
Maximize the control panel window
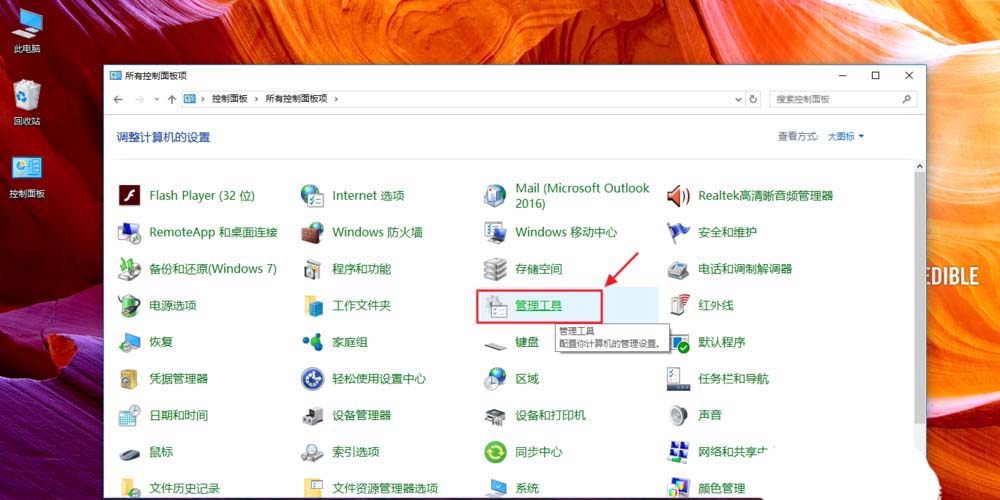876,75
